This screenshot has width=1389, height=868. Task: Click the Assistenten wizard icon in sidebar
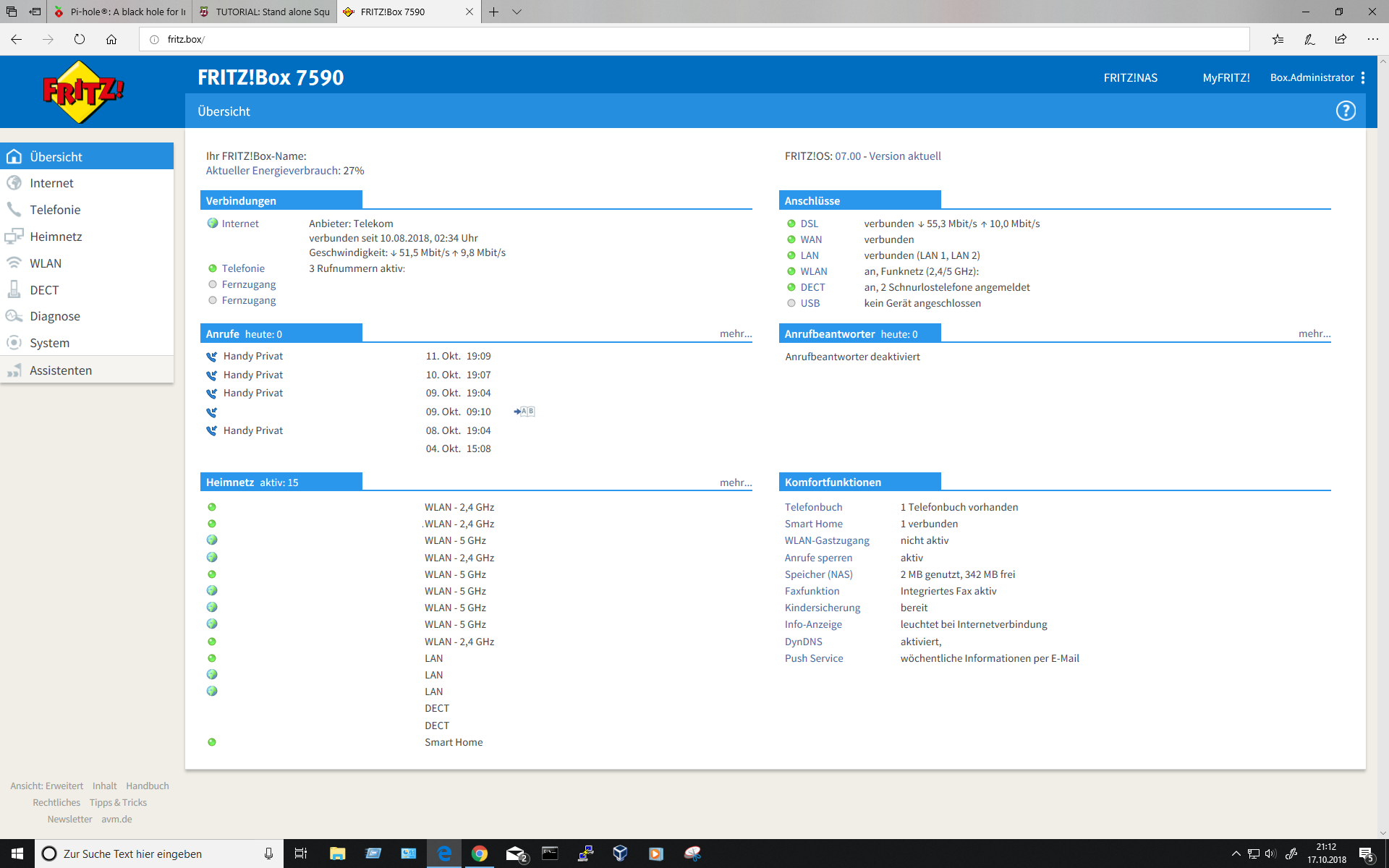(x=14, y=370)
